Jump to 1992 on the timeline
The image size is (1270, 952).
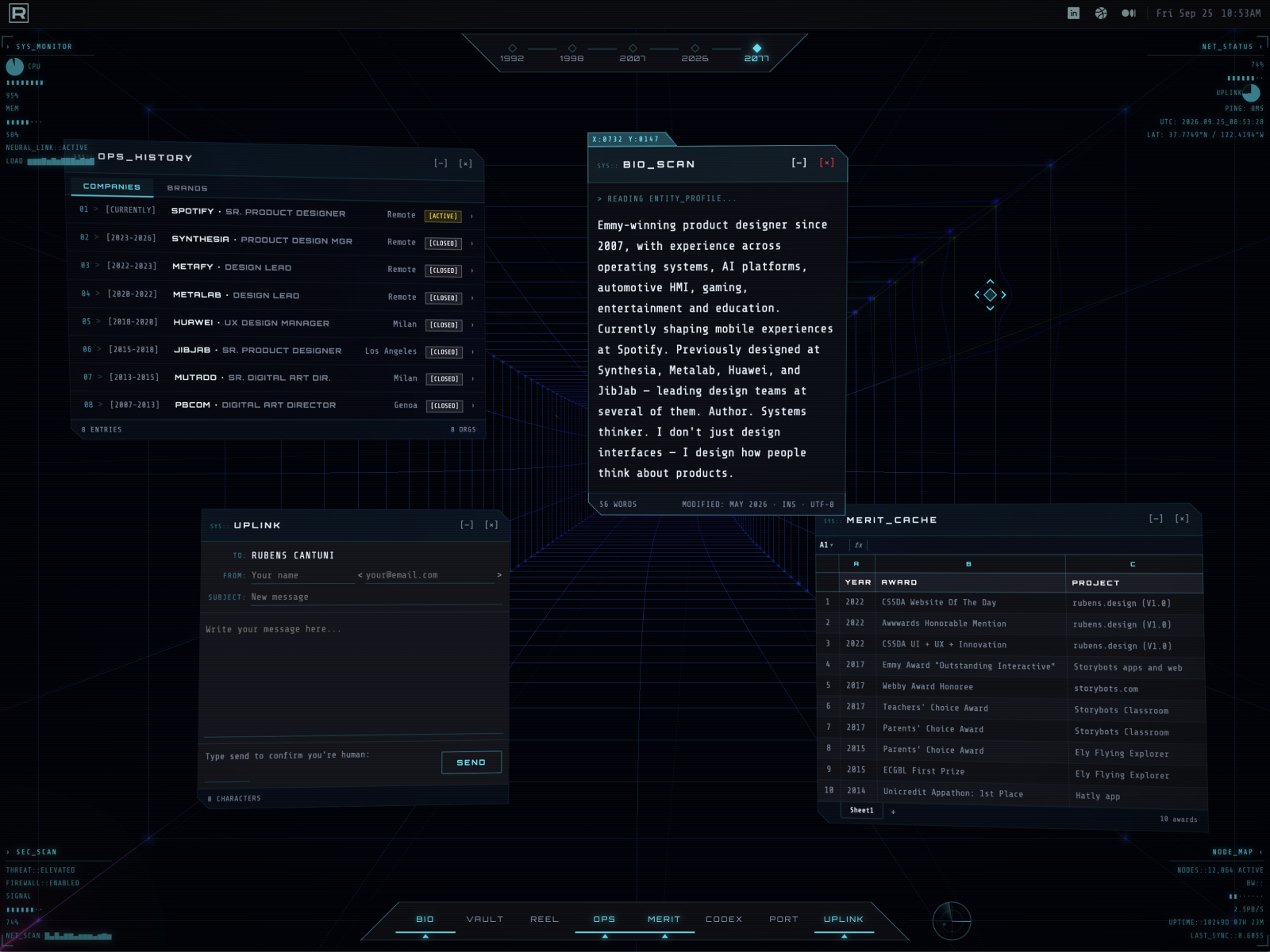(512, 54)
